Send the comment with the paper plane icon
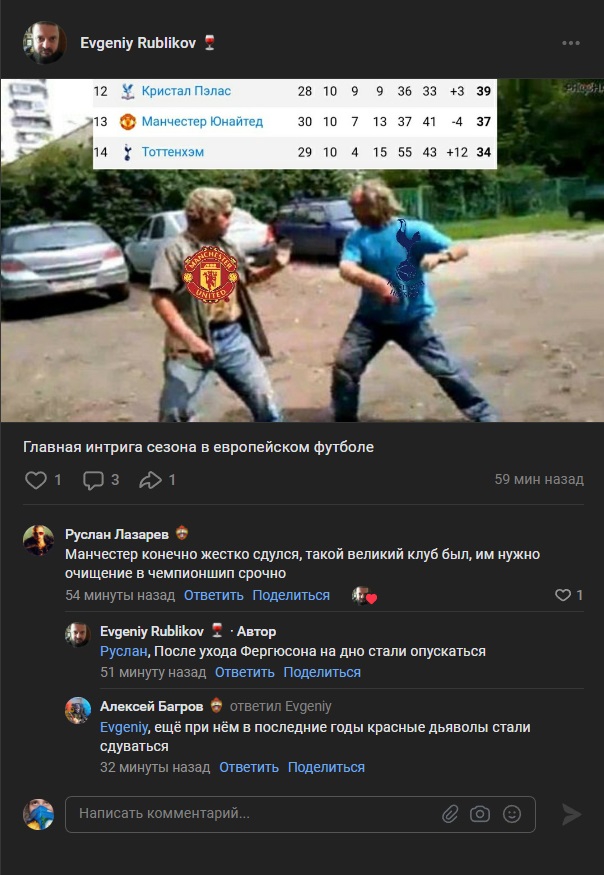 coord(572,814)
